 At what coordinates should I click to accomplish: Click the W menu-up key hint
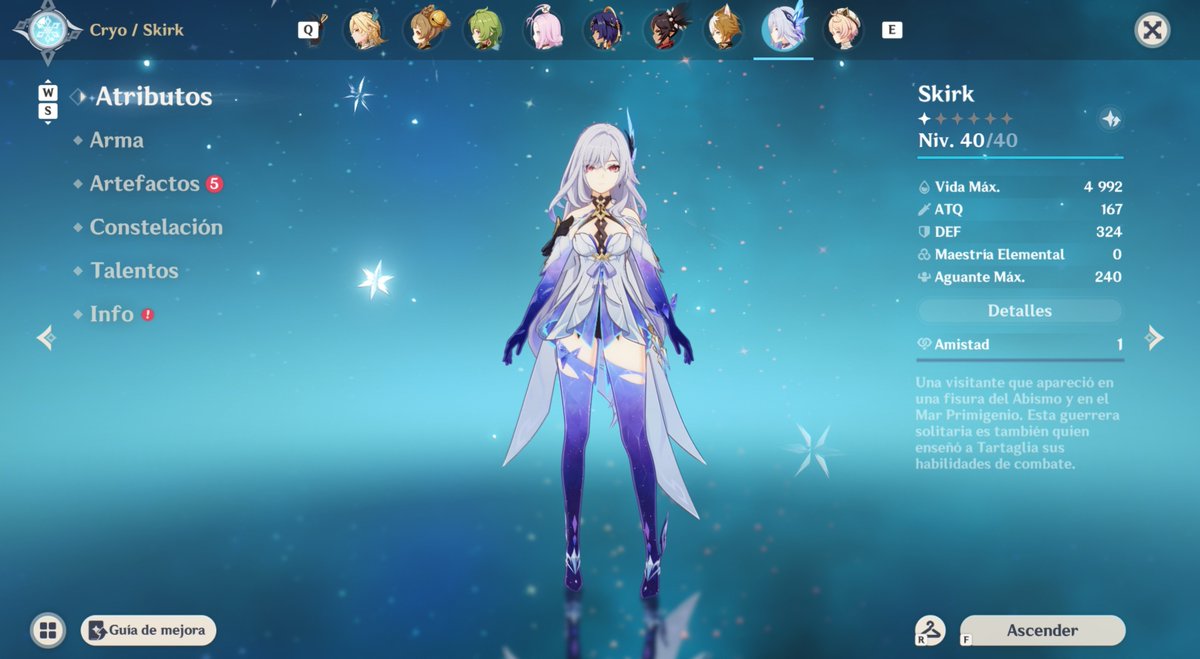[48, 93]
